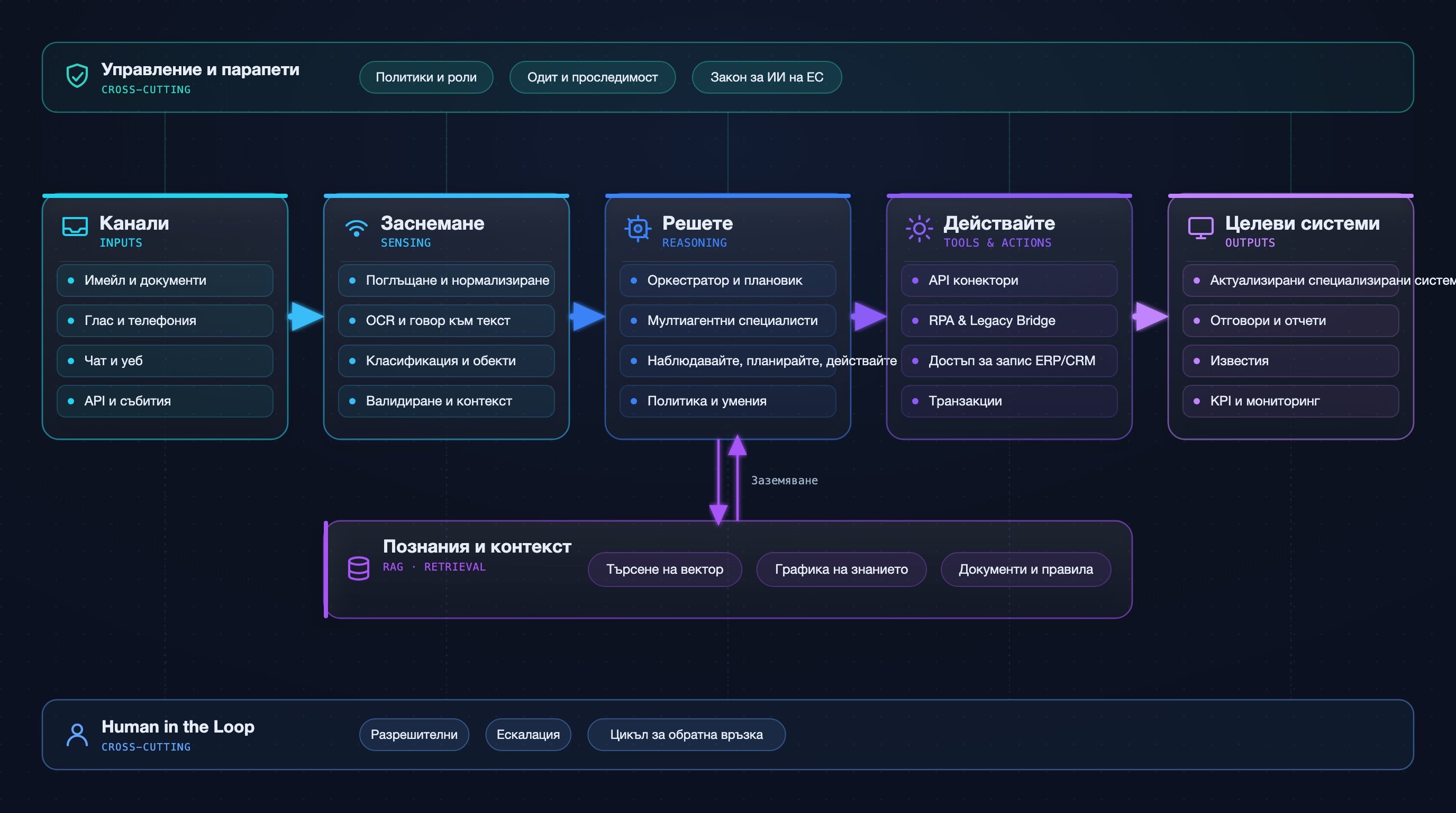Select the Одит и проследимост pill

pyautogui.click(x=593, y=77)
